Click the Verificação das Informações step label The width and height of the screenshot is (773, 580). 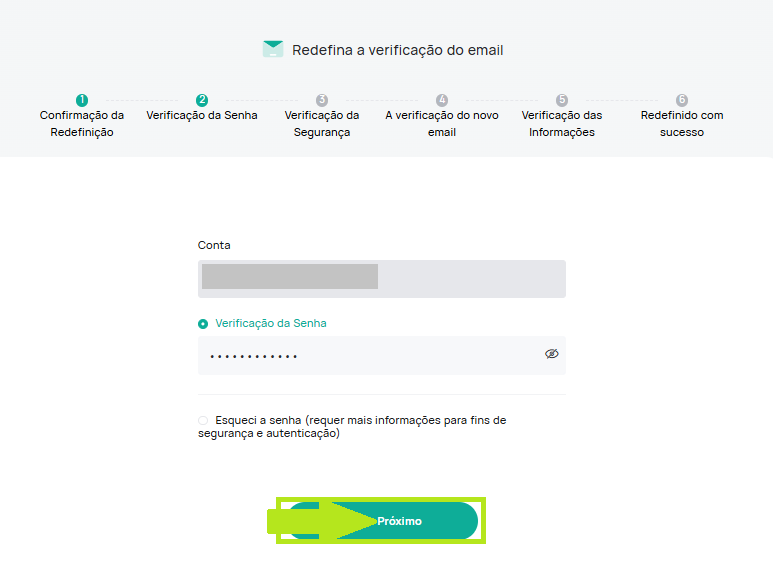pos(562,124)
